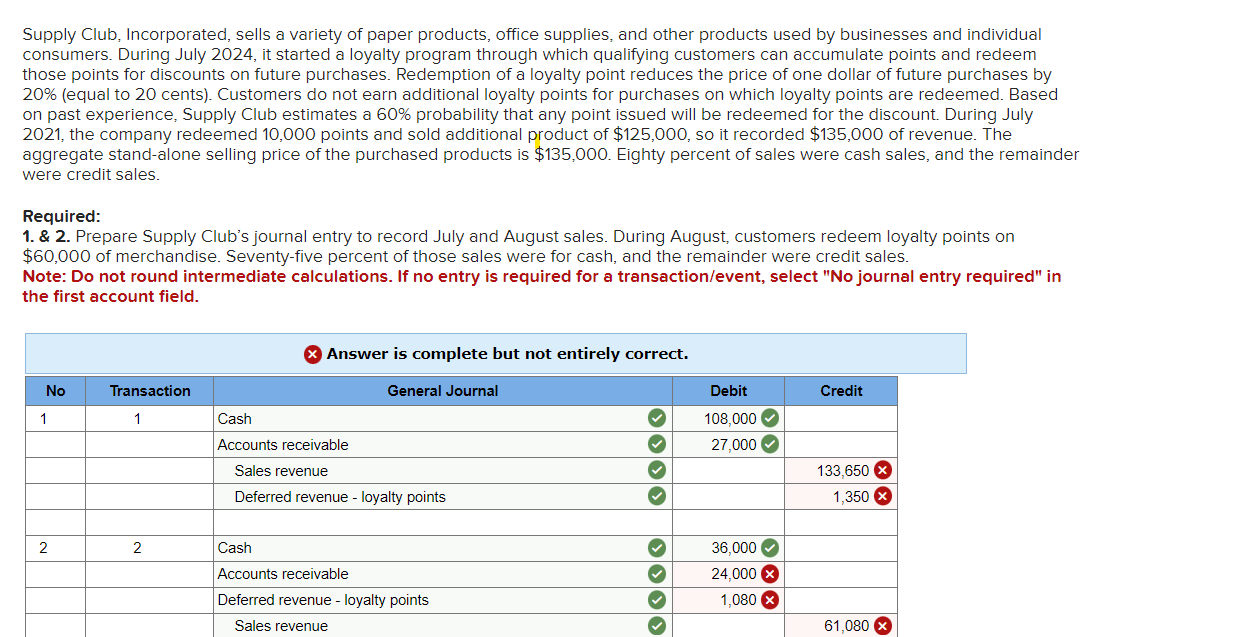Click the green check next to debit 36,000

[x=770, y=547]
